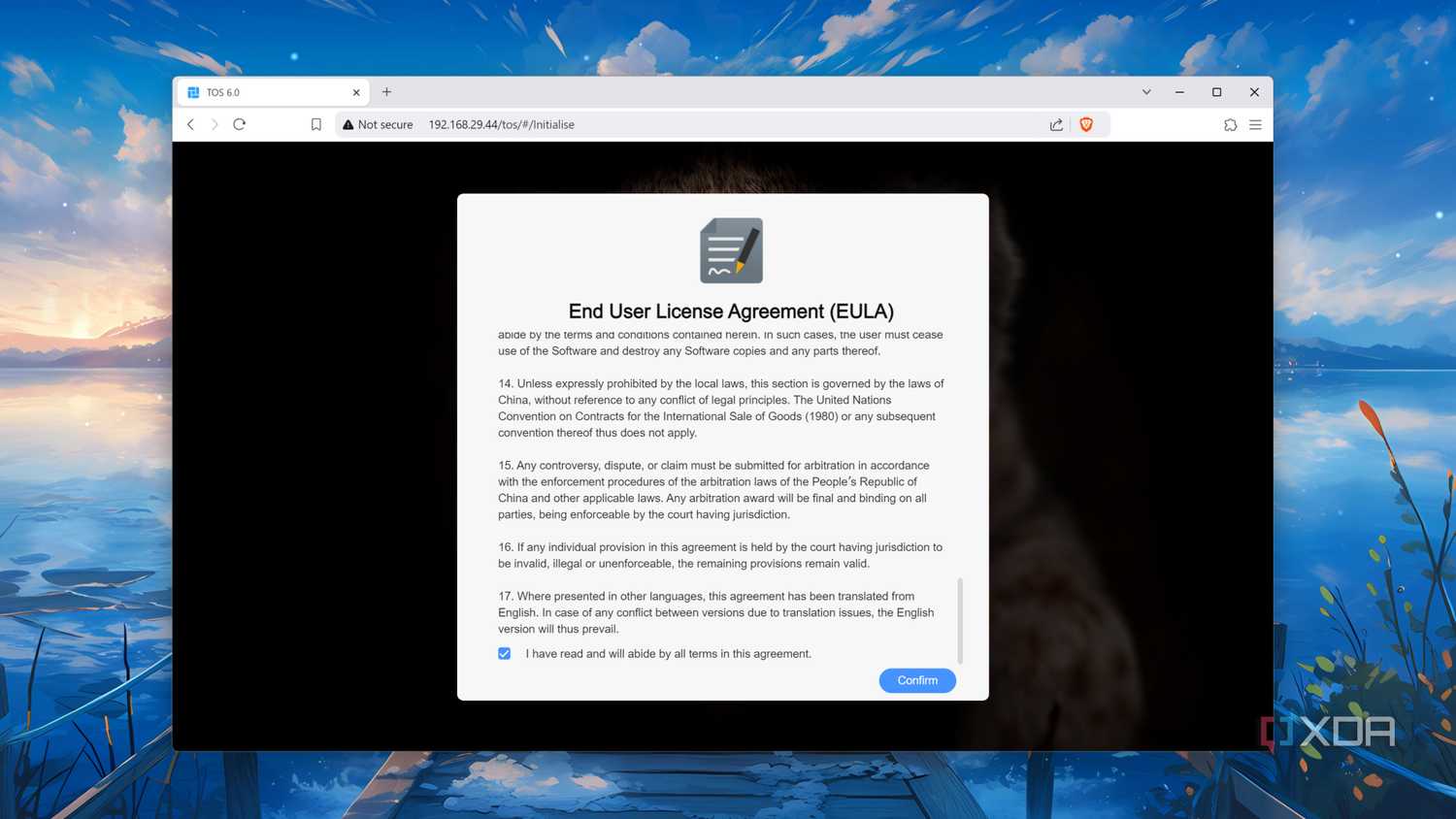Open the share icon in the address bar

pyautogui.click(x=1056, y=124)
